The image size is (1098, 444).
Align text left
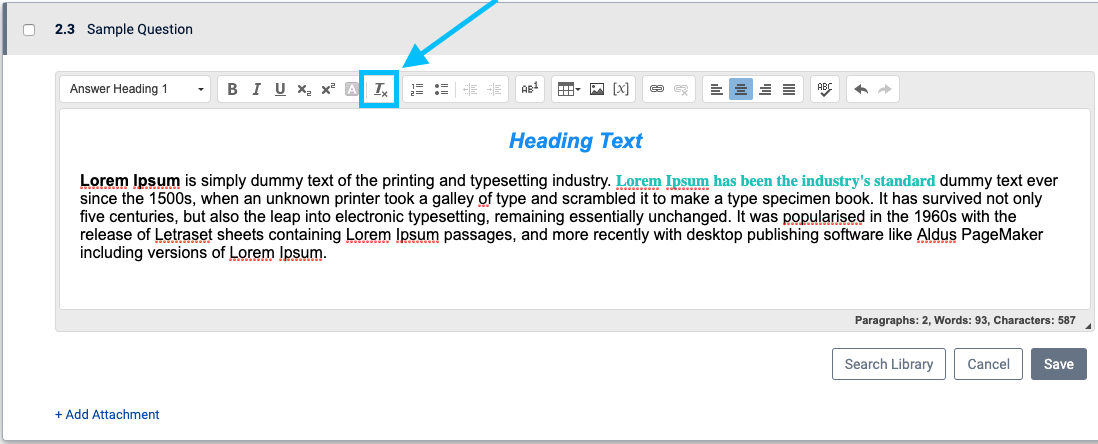[x=716, y=89]
